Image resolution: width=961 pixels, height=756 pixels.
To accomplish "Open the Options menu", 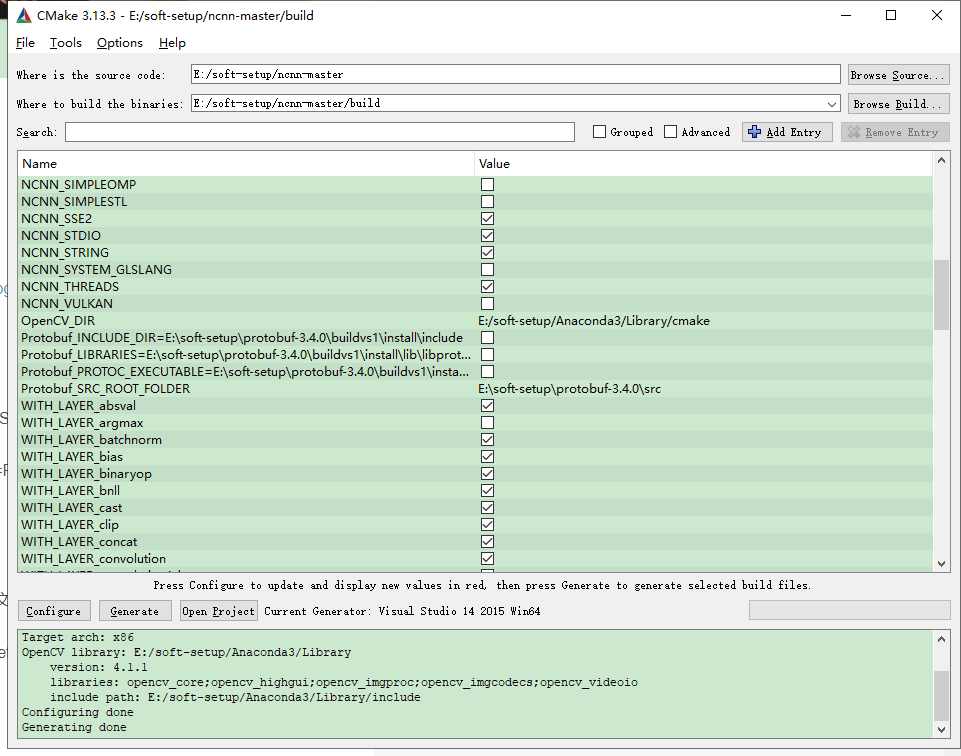I will tap(120, 43).
